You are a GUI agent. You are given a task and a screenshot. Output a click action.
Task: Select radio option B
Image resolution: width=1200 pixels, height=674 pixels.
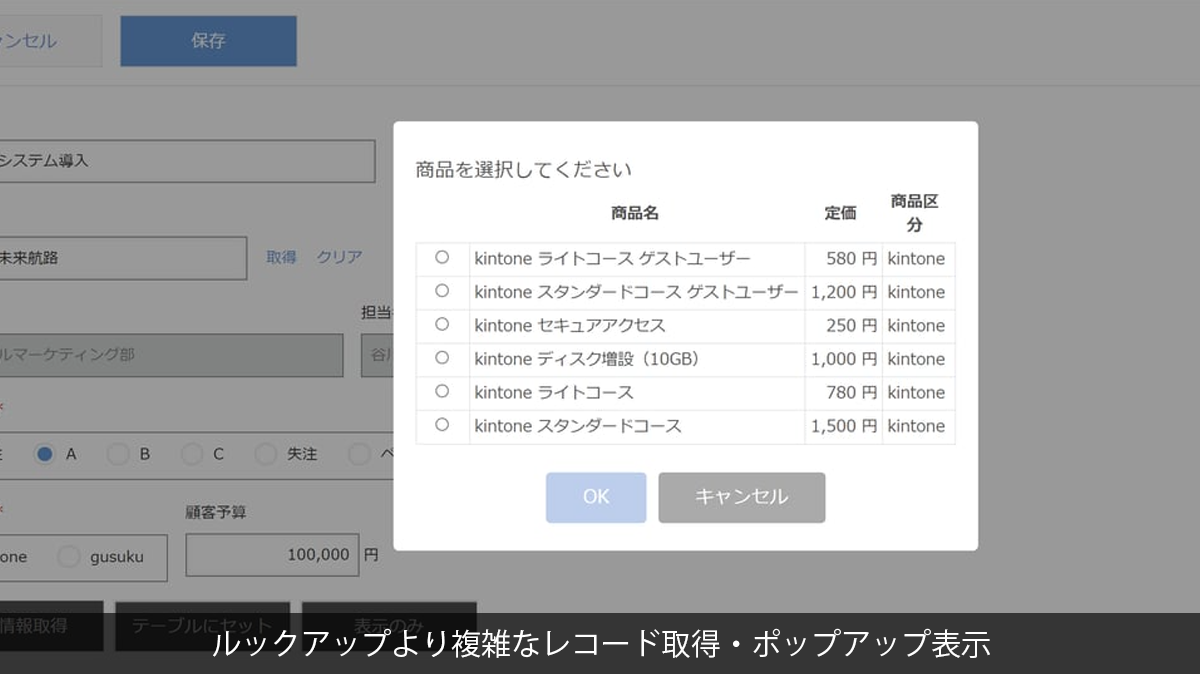pos(118,454)
